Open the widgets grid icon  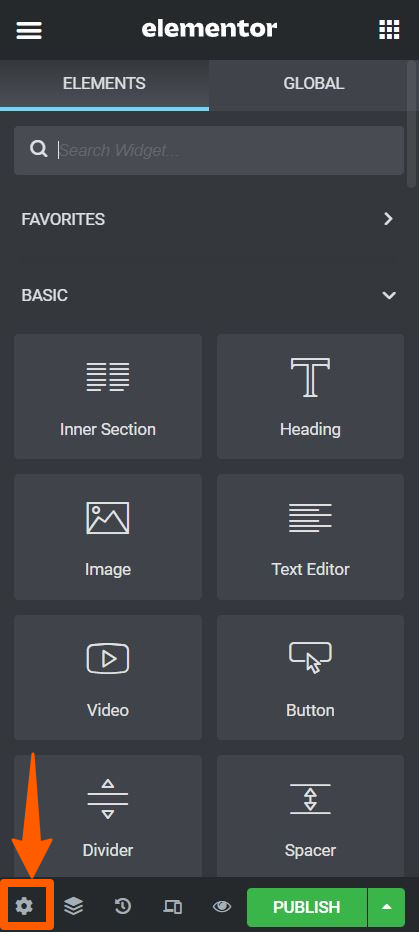click(389, 29)
